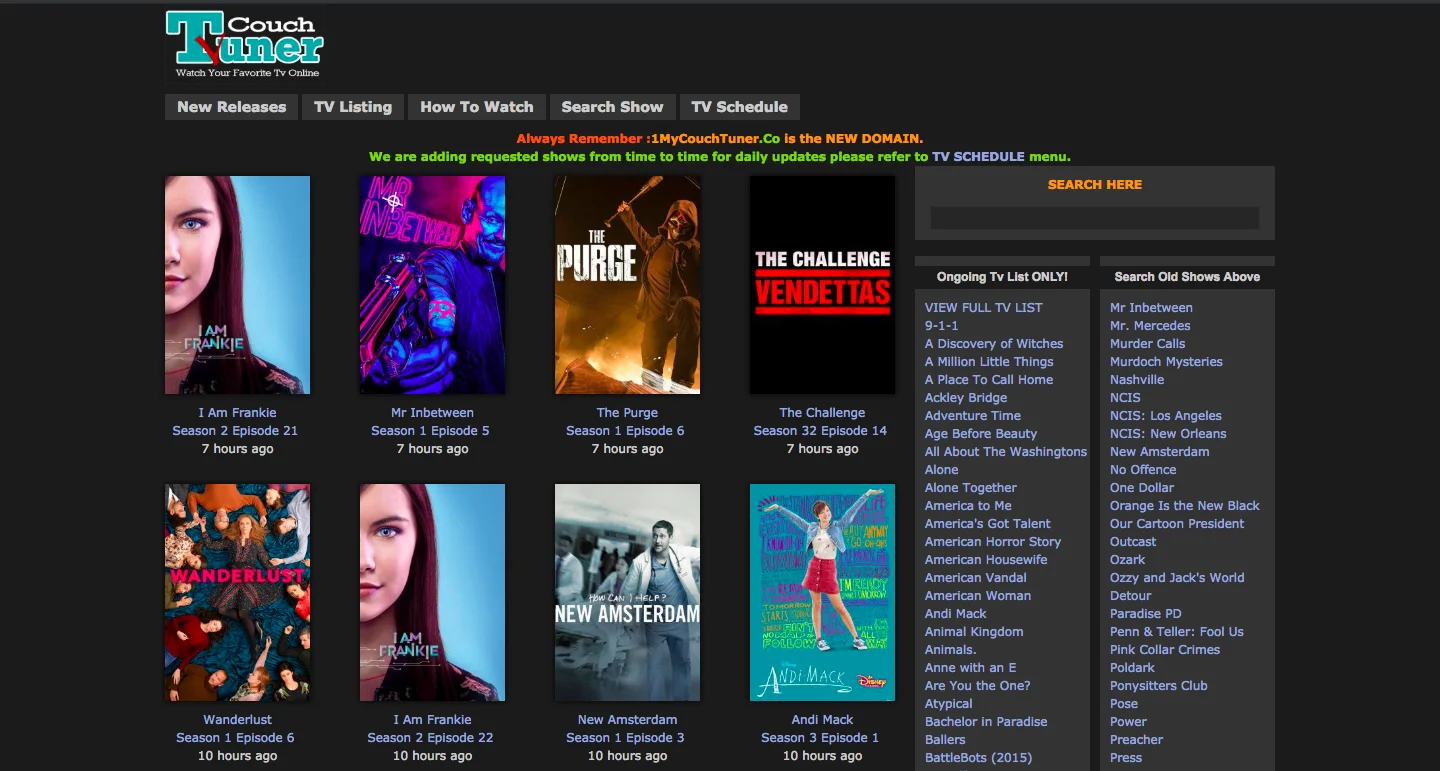Select The Challenge Season 32 Episode 14 link
The width and height of the screenshot is (1440, 771).
coord(822,422)
